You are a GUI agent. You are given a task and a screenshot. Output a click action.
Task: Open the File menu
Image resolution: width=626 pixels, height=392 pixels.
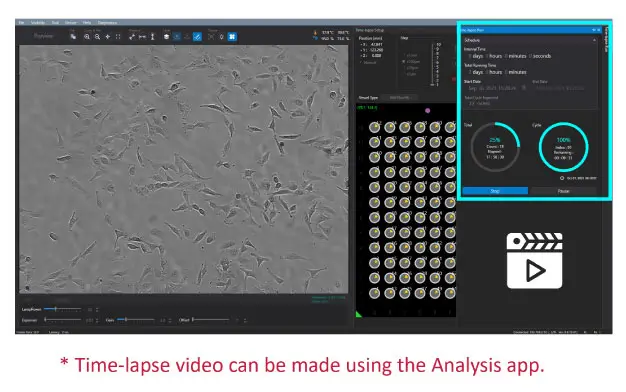[21, 23]
